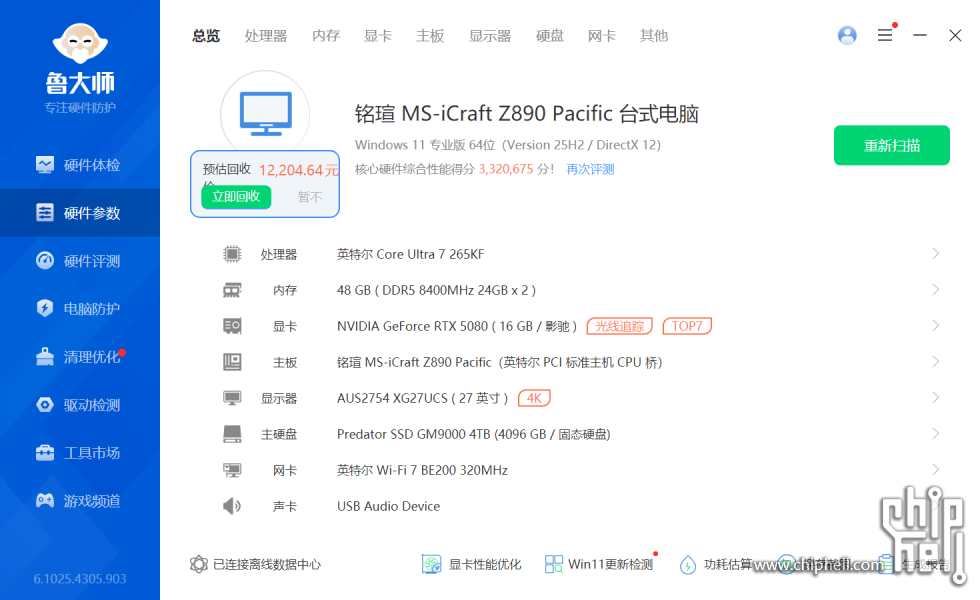Switch to the 显示器 tab
This screenshot has height=600, width=980.
click(x=490, y=36)
